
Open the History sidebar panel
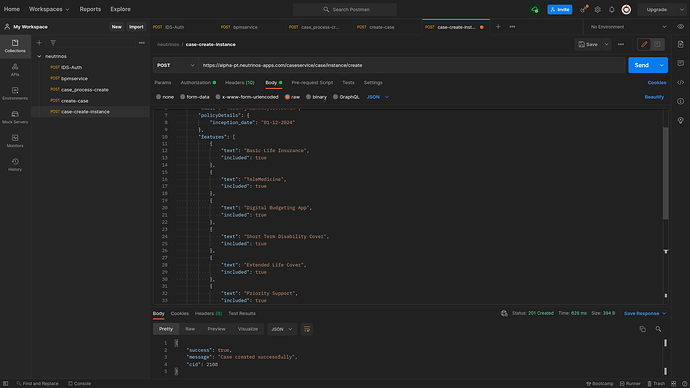(x=15, y=165)
